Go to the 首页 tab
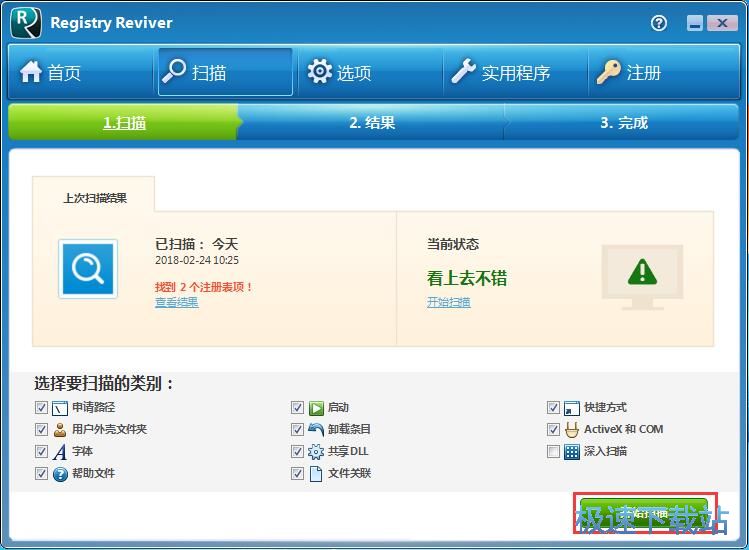 tap(80, 72)
